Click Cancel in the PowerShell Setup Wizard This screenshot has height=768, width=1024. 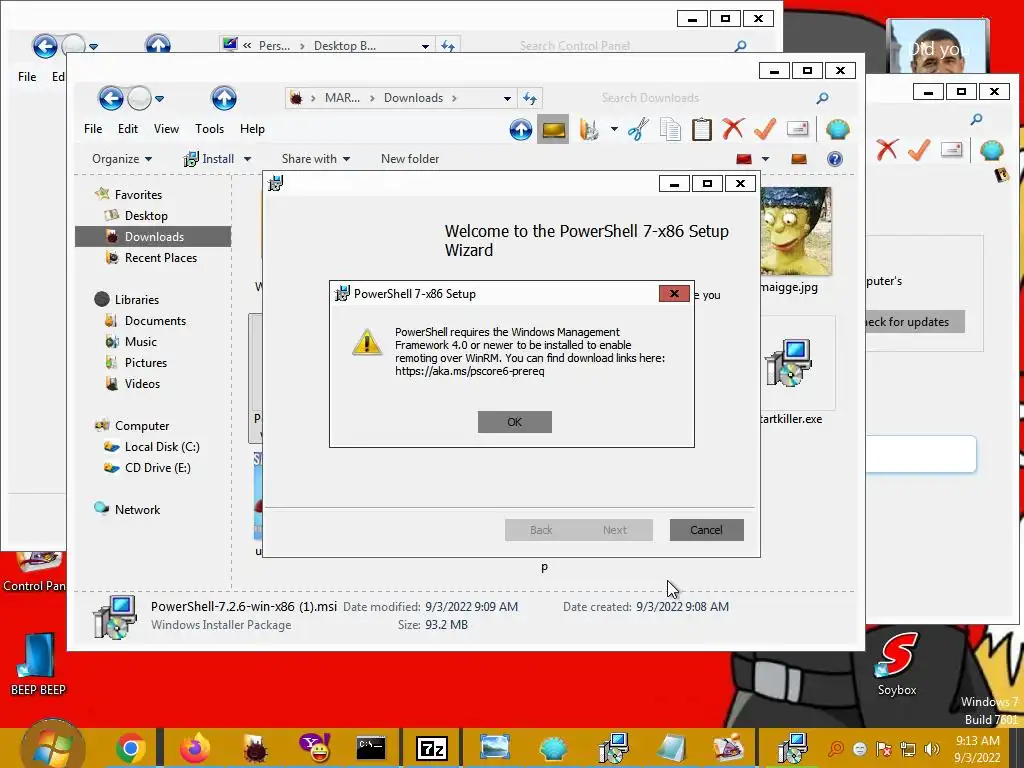(x=707, y=530)
